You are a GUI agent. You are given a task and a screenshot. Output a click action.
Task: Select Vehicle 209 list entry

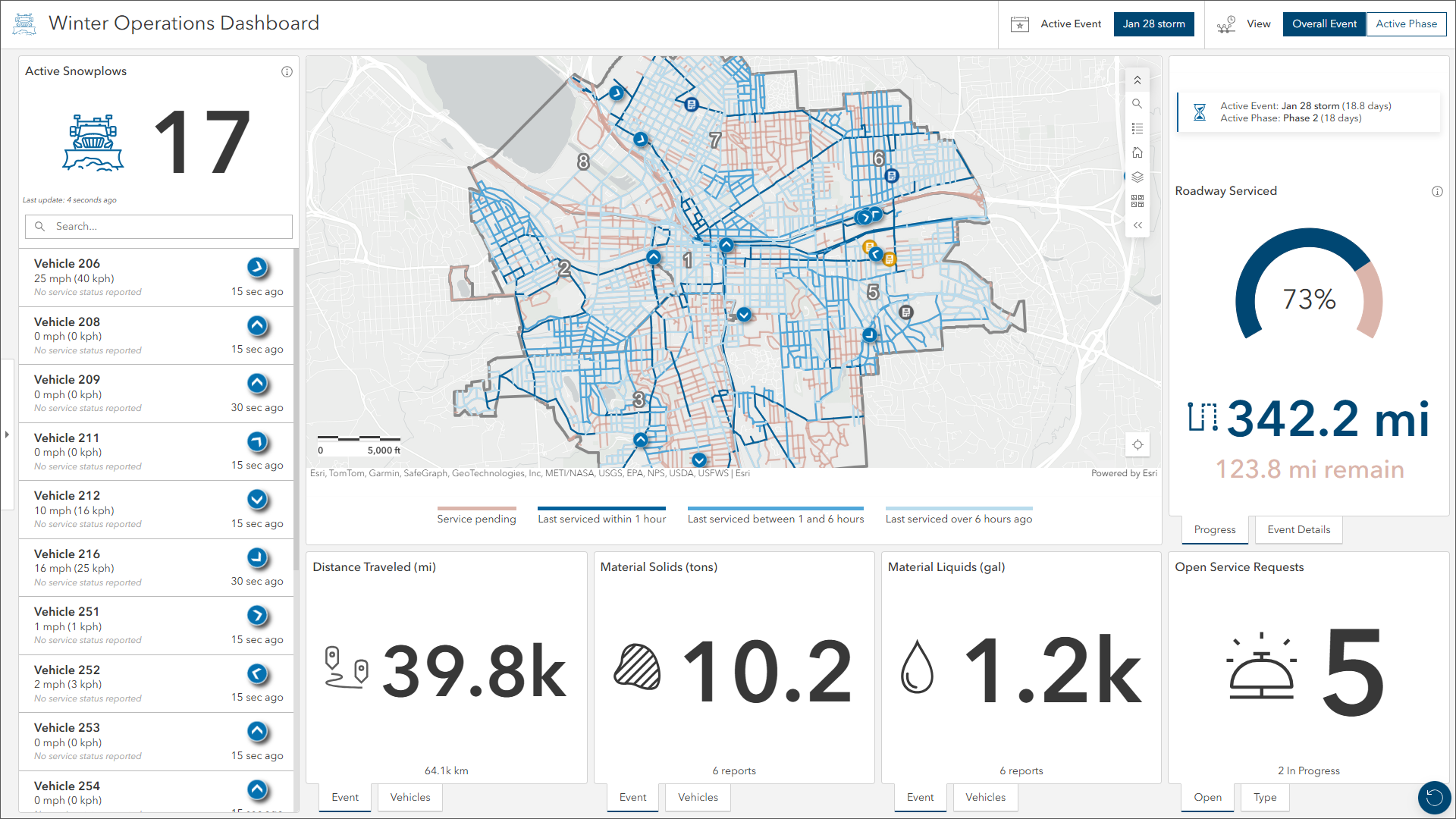point(156,394)
